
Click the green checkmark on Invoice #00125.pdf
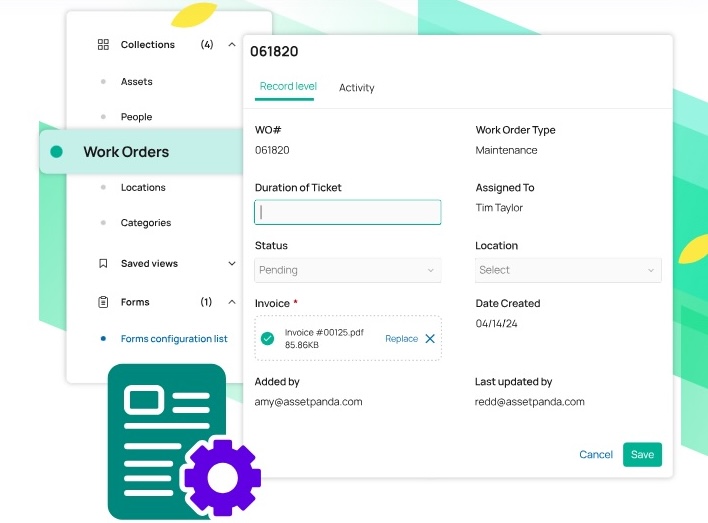tap(268, 339)
